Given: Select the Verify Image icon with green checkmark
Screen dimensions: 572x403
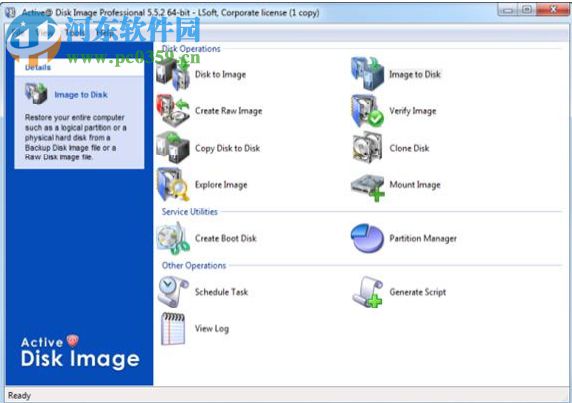Looking at the screenshot, I should pyautogui.click(x=367, y=111).
